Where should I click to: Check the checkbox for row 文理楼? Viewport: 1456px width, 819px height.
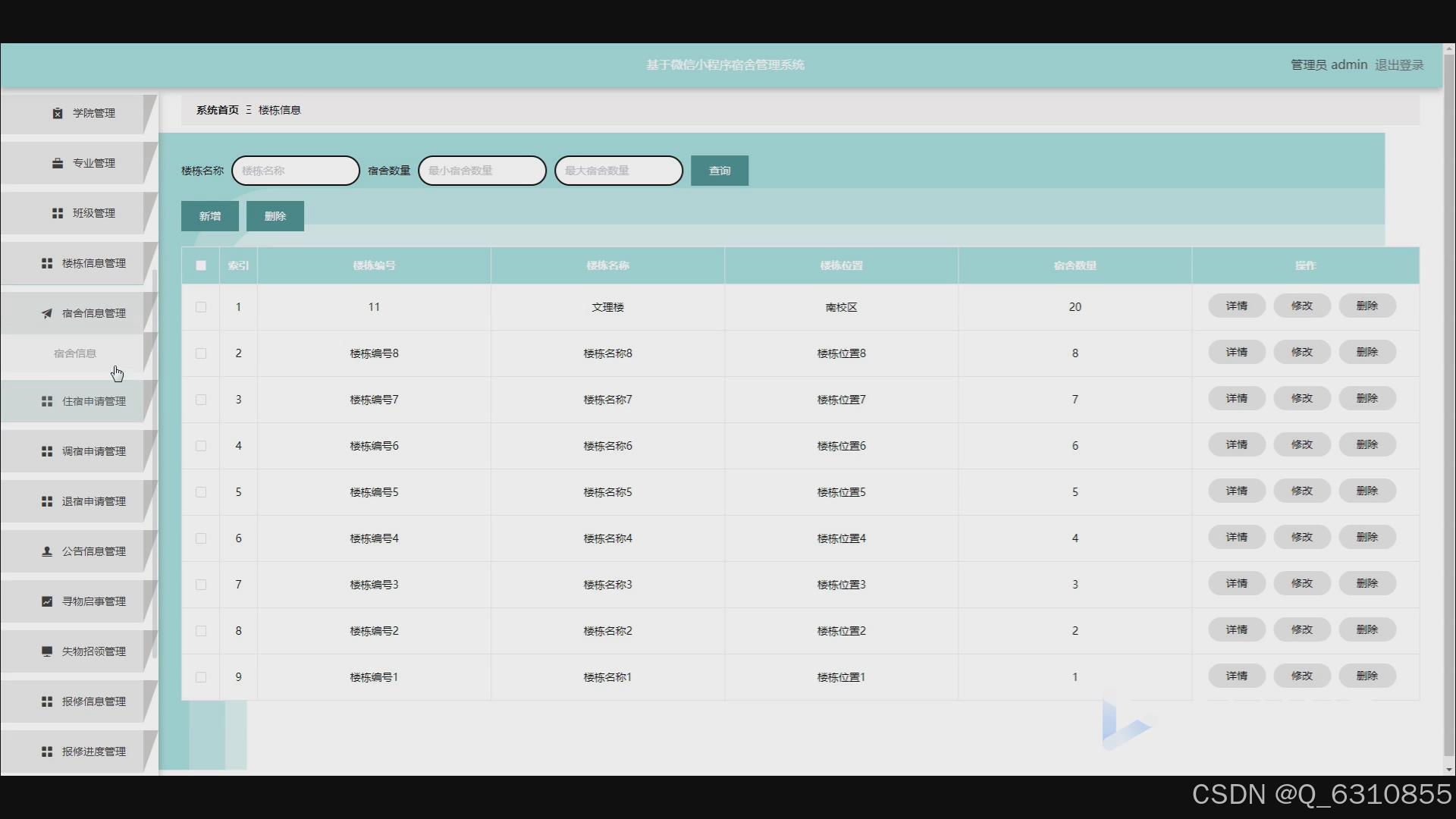click(201, 307)
